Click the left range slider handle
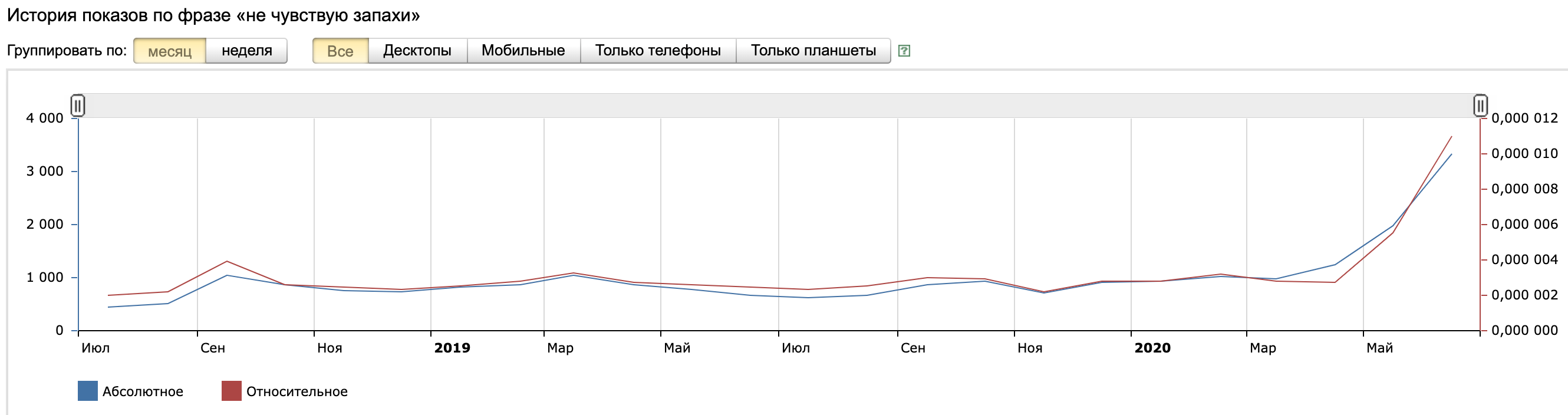The width and height of the screenshot is (1568, 415). (x=77, y=106)
